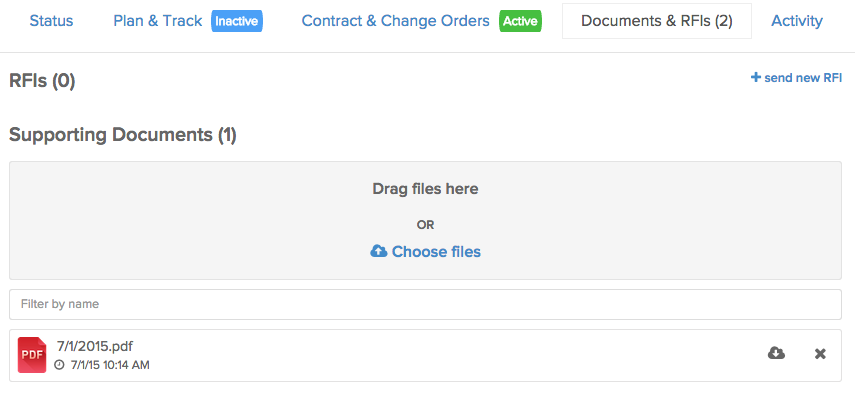Image resolution: width=855 pixels, height=397 pixels.
Task: Click the Choose files link
Action: pyautogui.click(x=436, y=251)
